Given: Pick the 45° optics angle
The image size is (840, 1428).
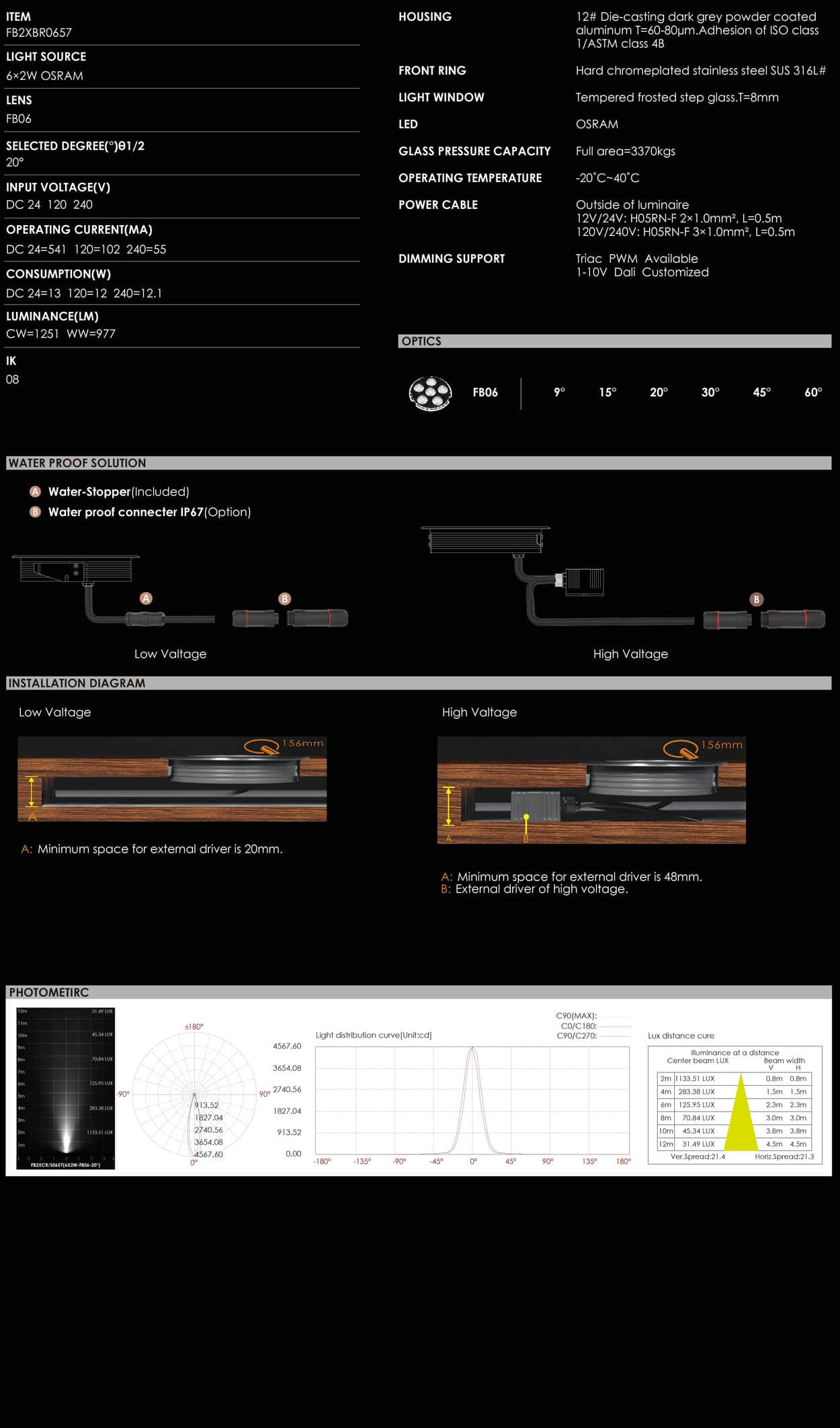Looking at the screenshot, I should click(761, 392).
